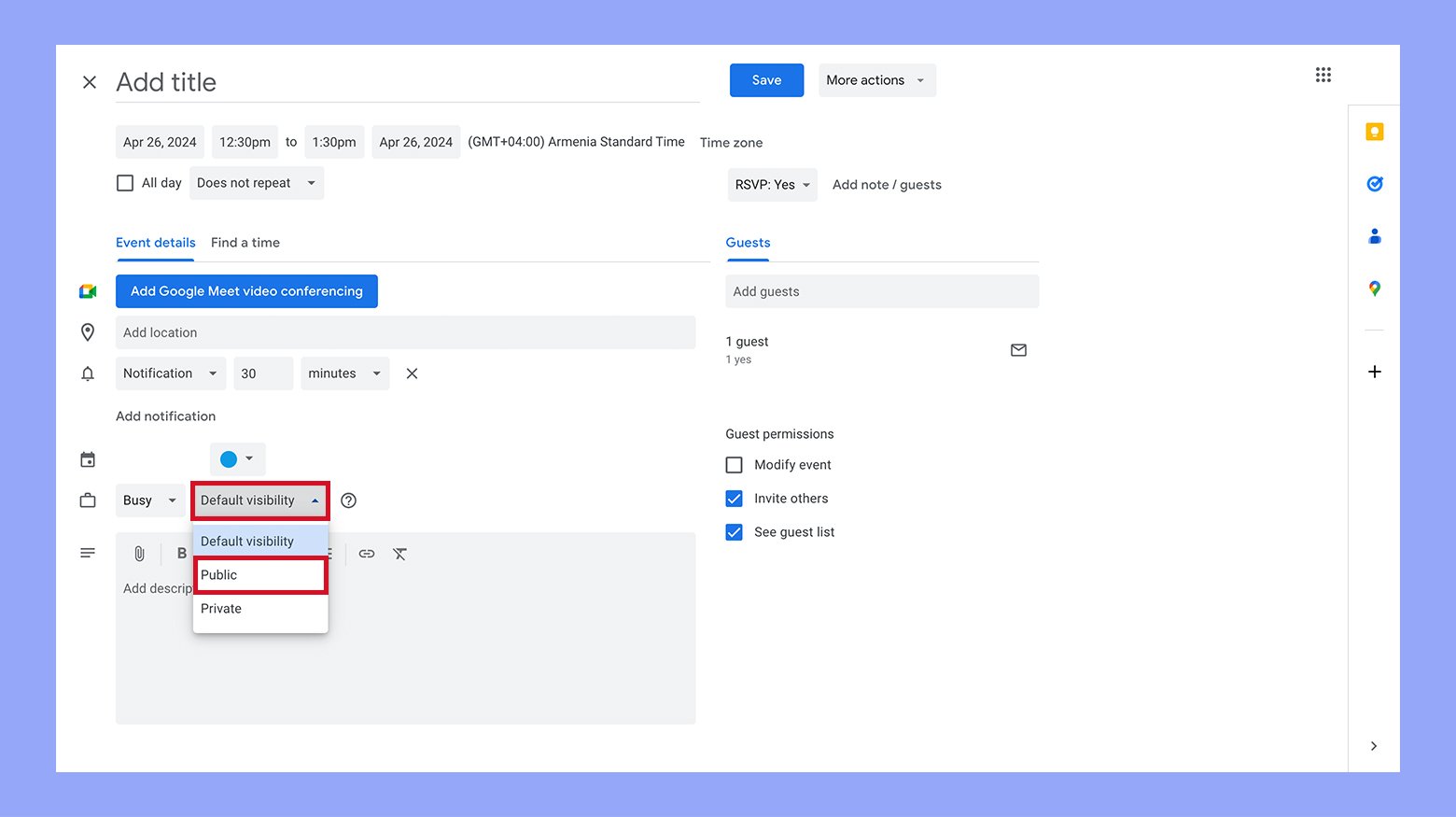Disable the Invite others permission
The height and width of the screenshot is (817, 1456).
[x=734, y=498]
